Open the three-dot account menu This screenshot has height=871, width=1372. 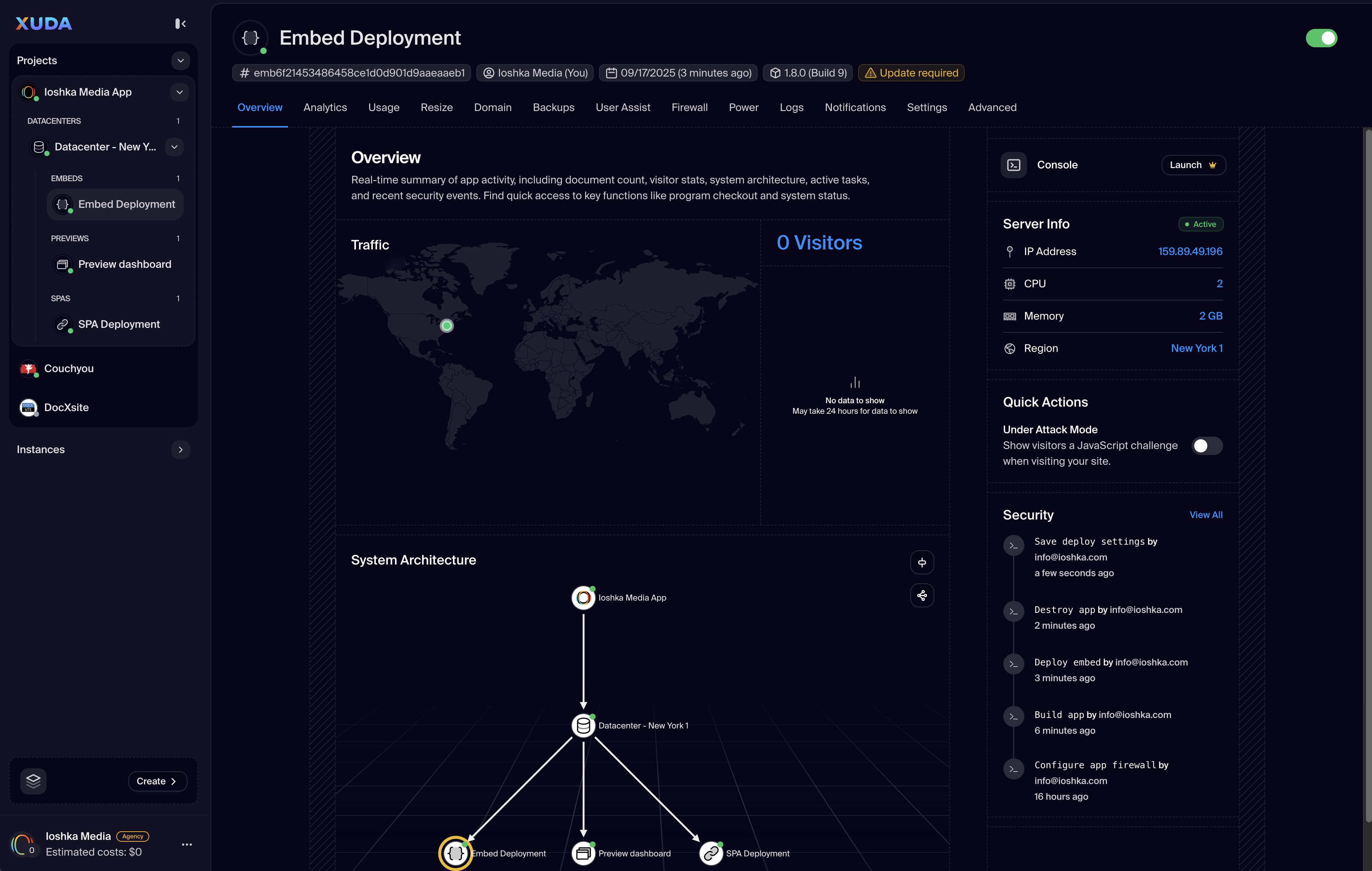click(x=187, y=844)
